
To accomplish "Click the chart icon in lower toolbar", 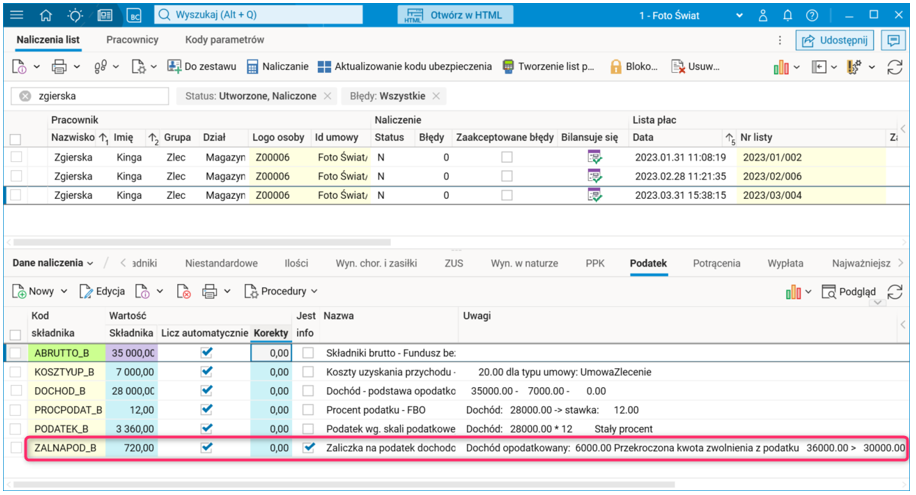I will [793, 292].
